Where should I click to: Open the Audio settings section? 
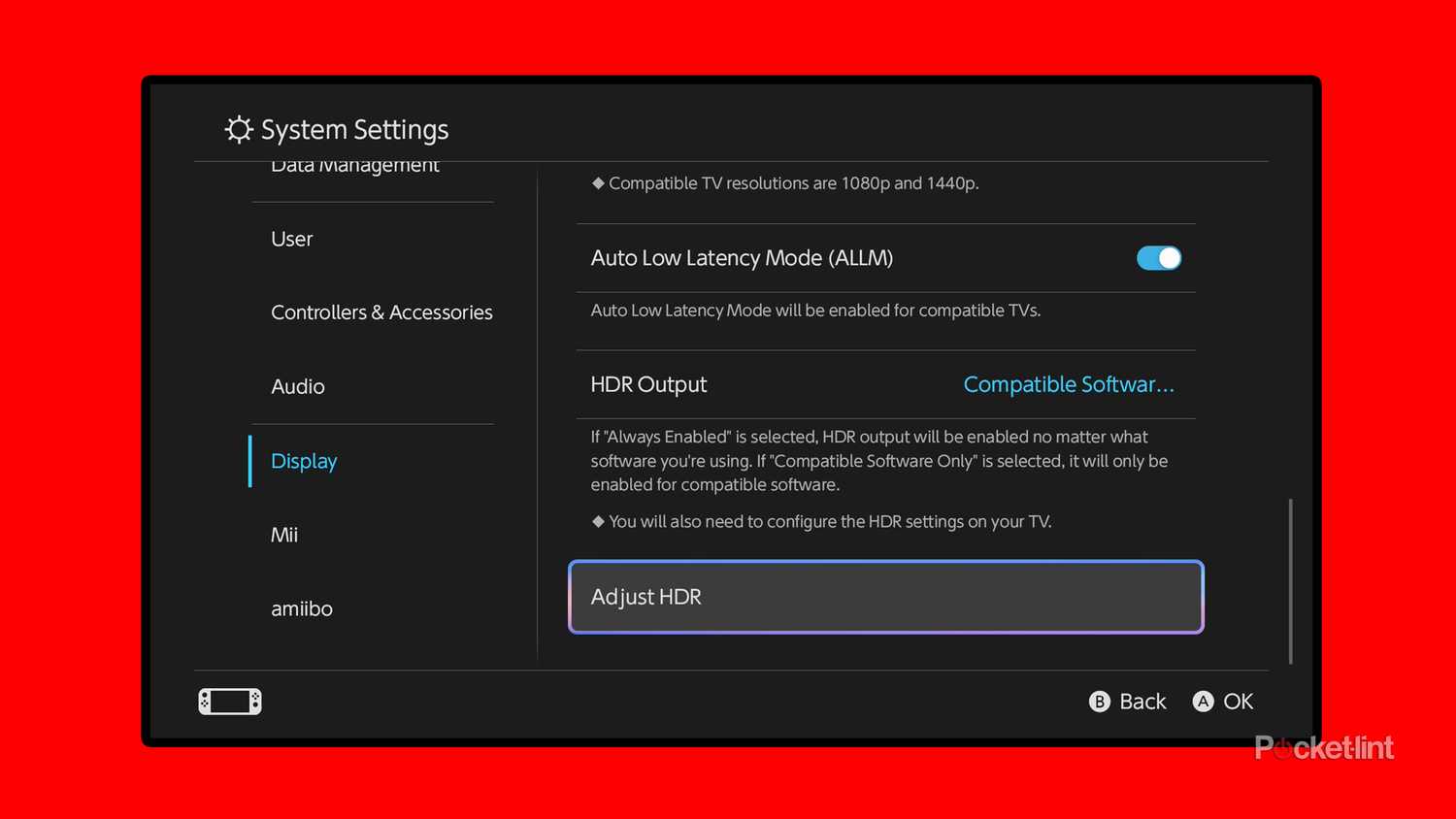[x=298, y=386]
